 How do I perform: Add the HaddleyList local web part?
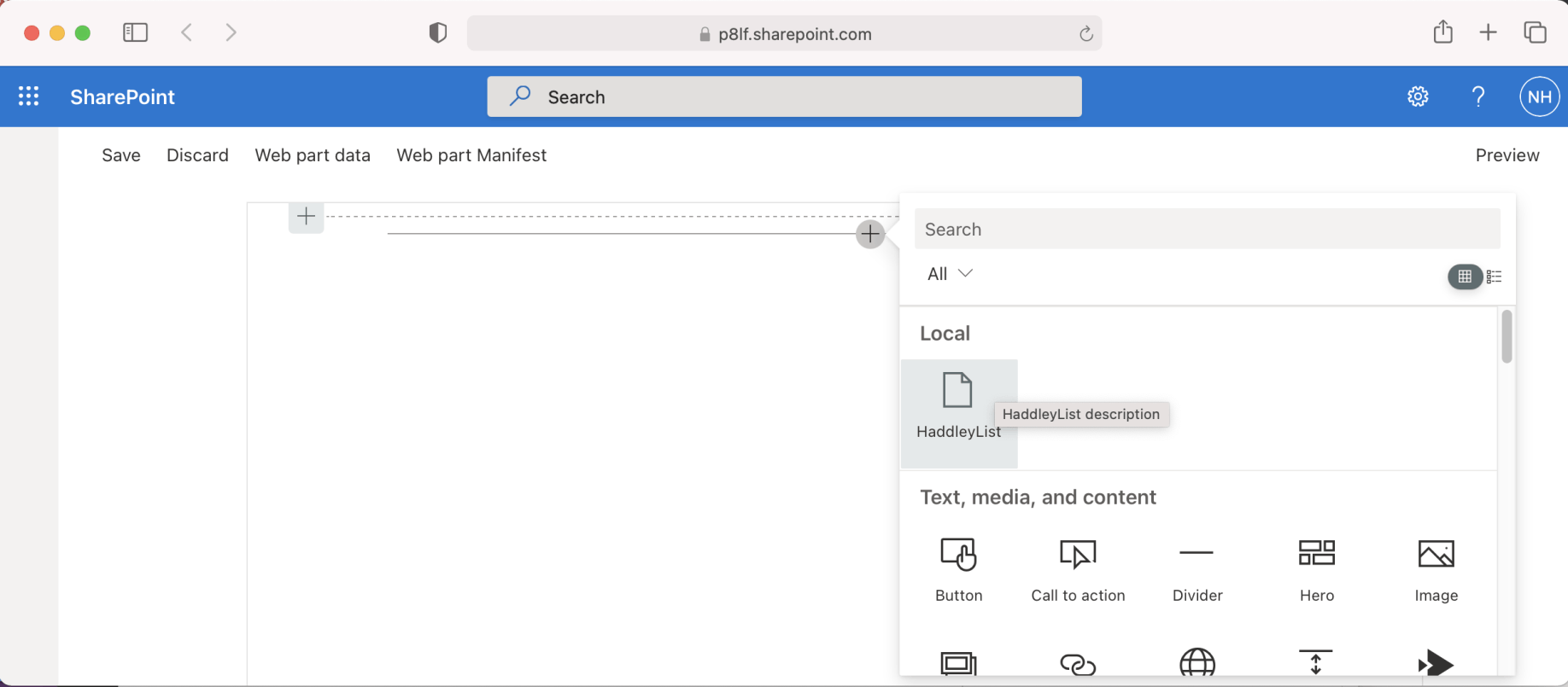959,413
